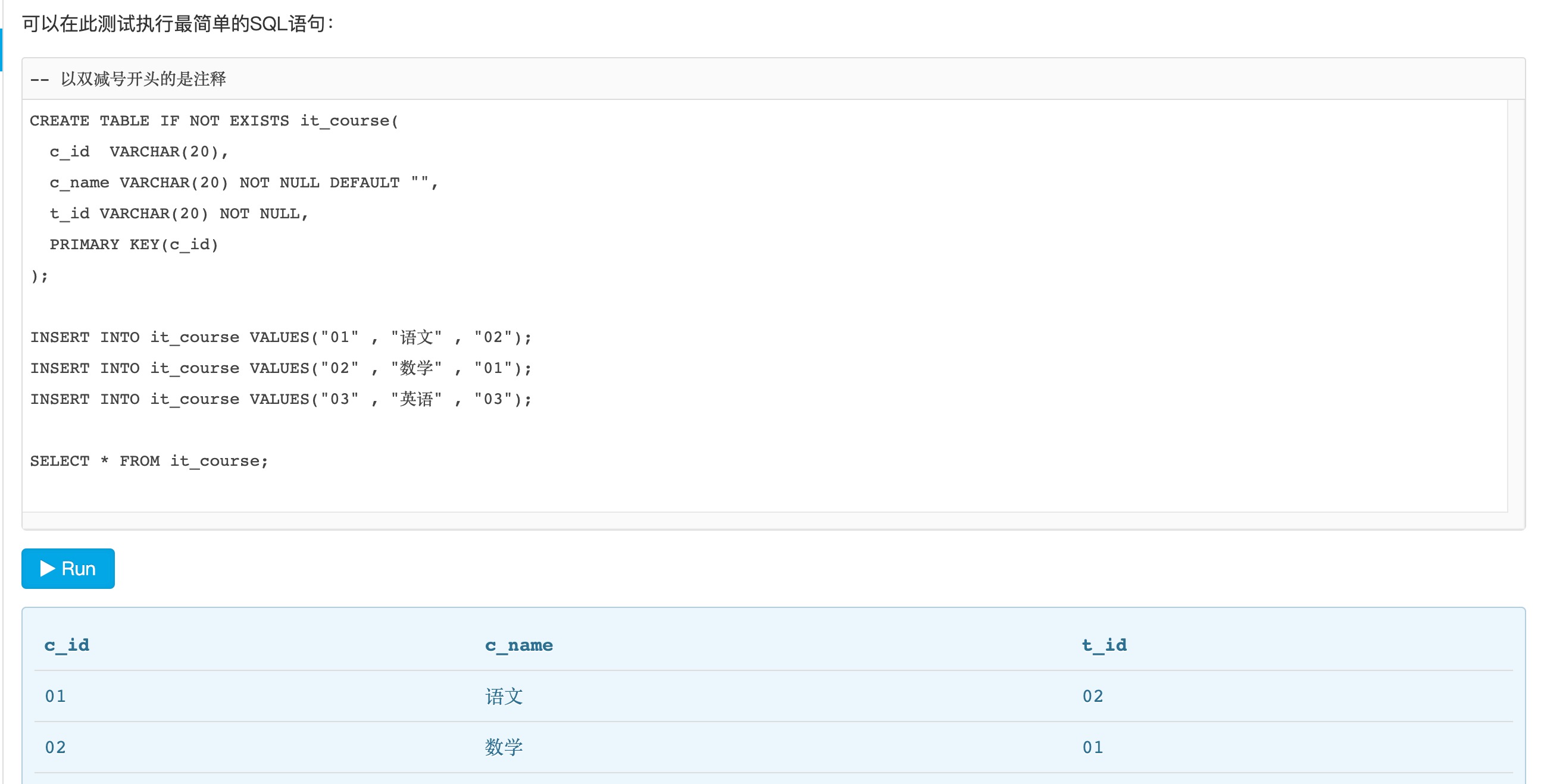Click the INSERT statement containing 数学
The image size is (1544, 784).
pyautogui.click(x=280, y=368)
